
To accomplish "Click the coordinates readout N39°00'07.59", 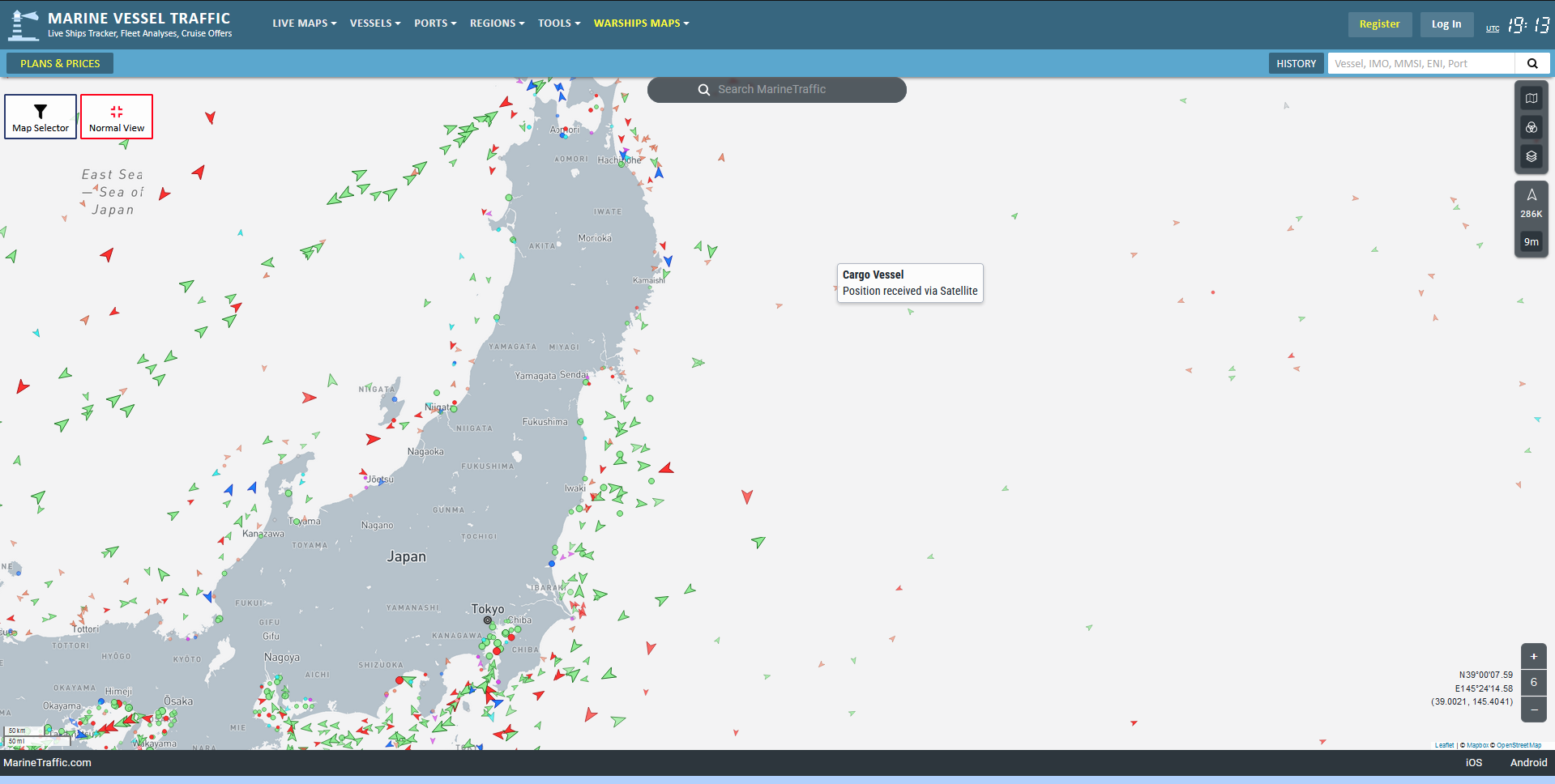I will point(1485,675).
